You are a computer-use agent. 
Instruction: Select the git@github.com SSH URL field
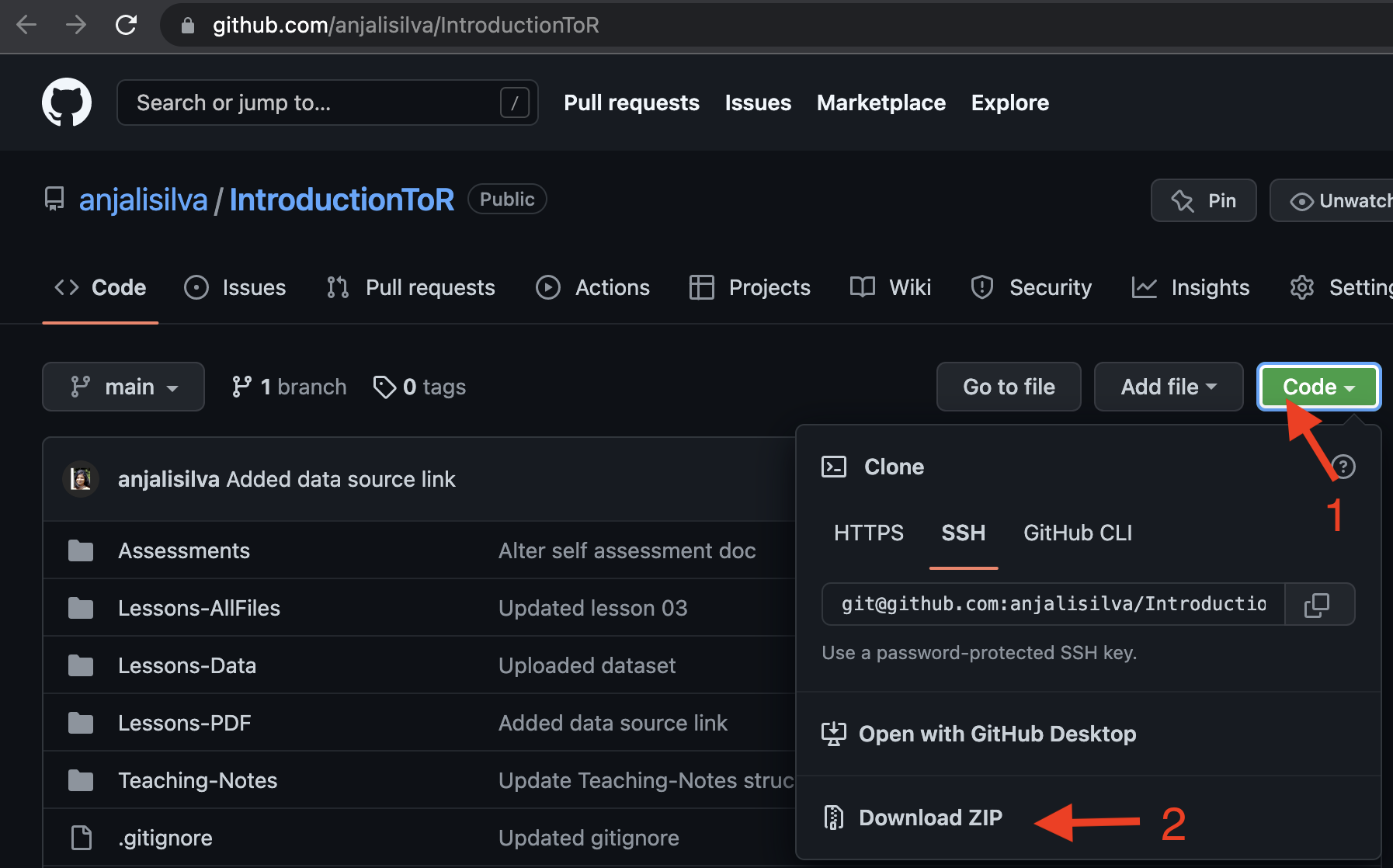1054,604
